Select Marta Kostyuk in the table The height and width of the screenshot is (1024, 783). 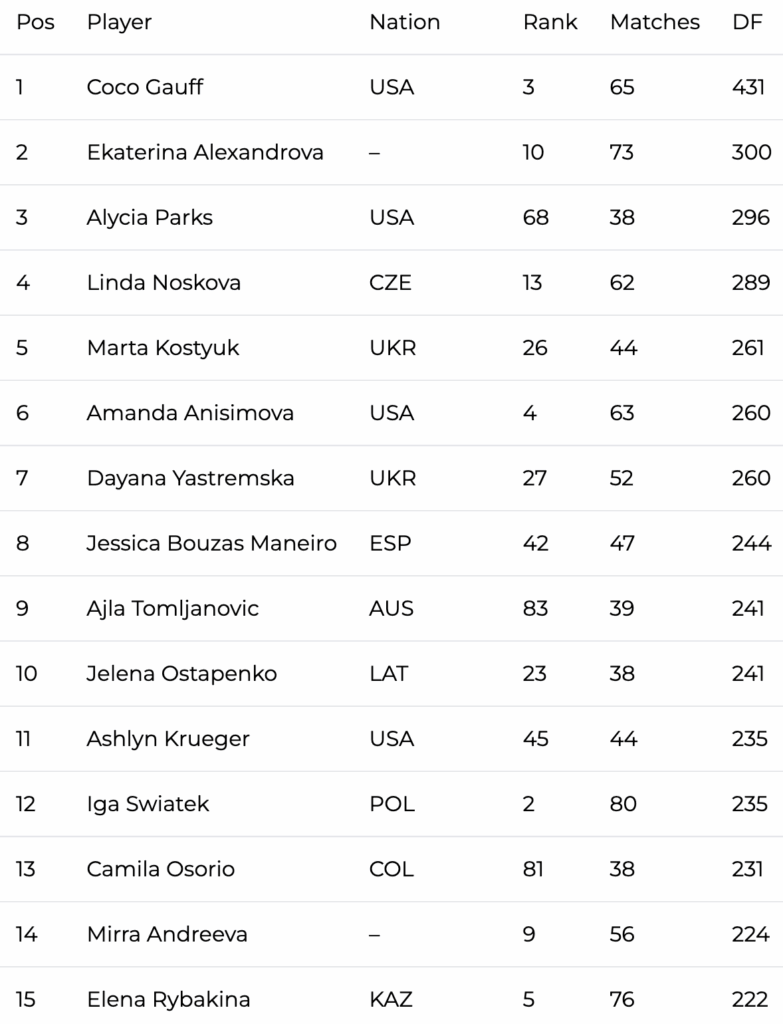[163, 347]
